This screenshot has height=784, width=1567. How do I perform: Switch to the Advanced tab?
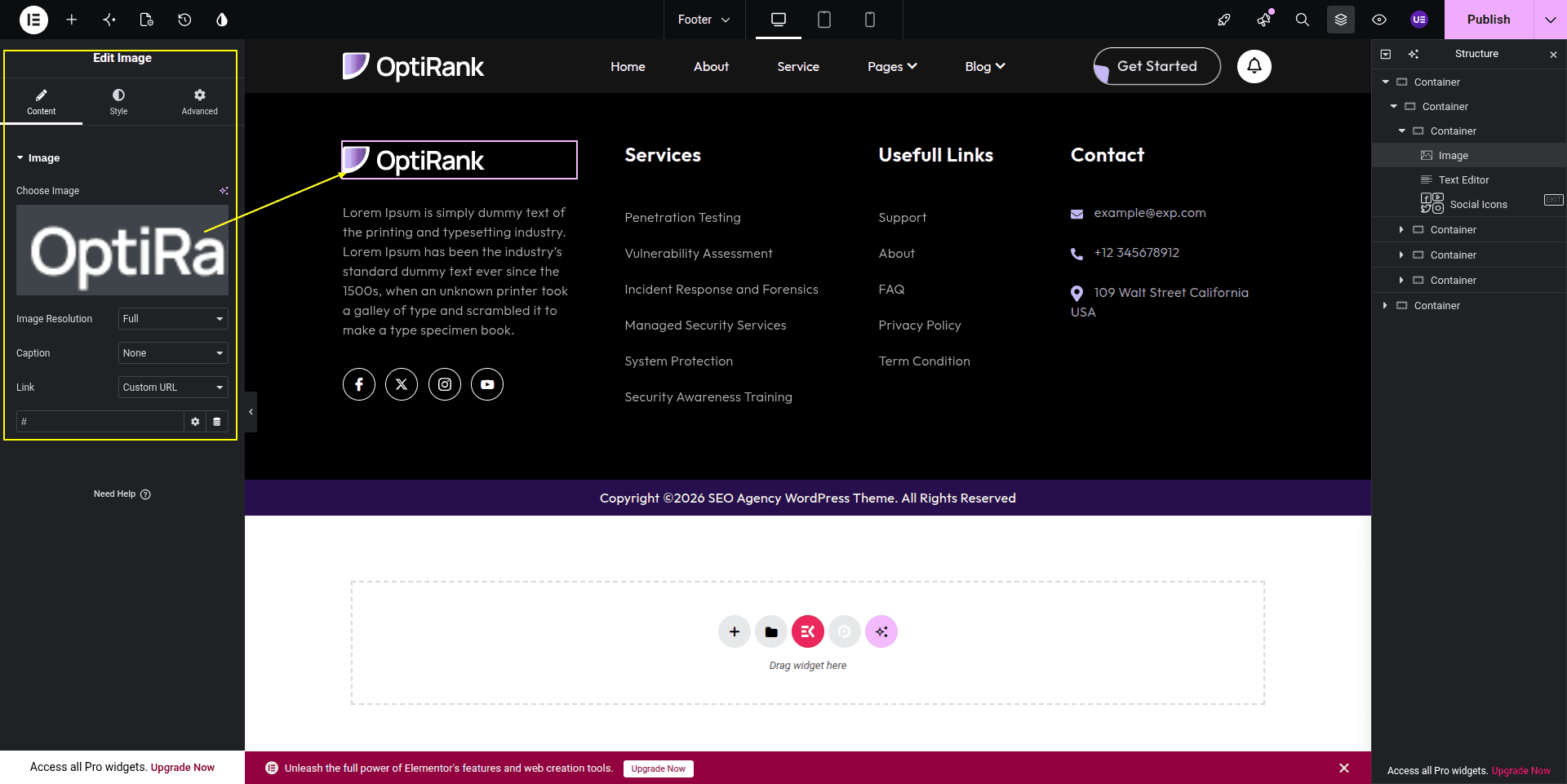200,102
